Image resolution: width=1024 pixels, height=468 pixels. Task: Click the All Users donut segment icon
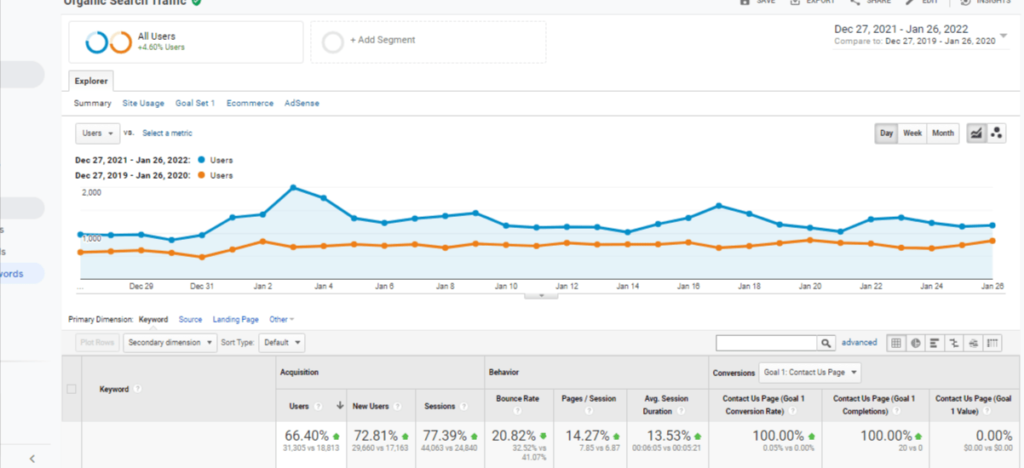pos(108,42)
